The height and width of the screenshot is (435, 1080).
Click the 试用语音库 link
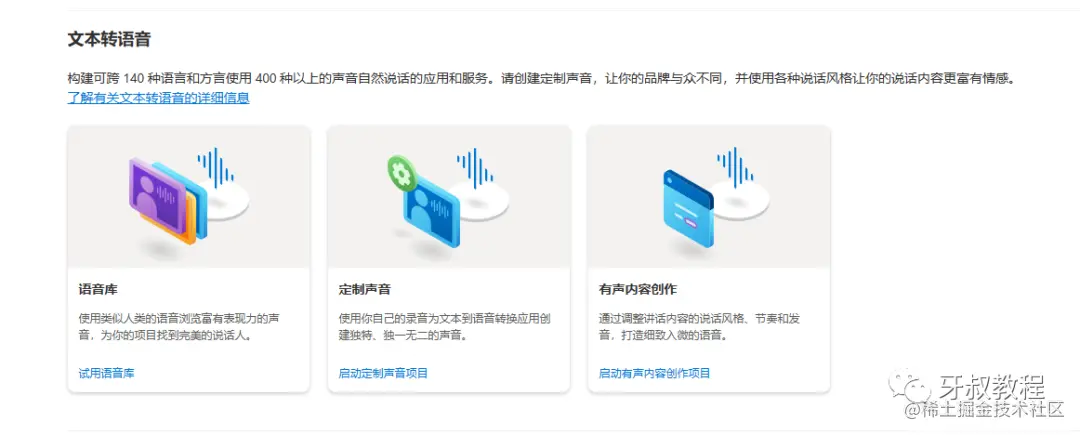[107, 374]
